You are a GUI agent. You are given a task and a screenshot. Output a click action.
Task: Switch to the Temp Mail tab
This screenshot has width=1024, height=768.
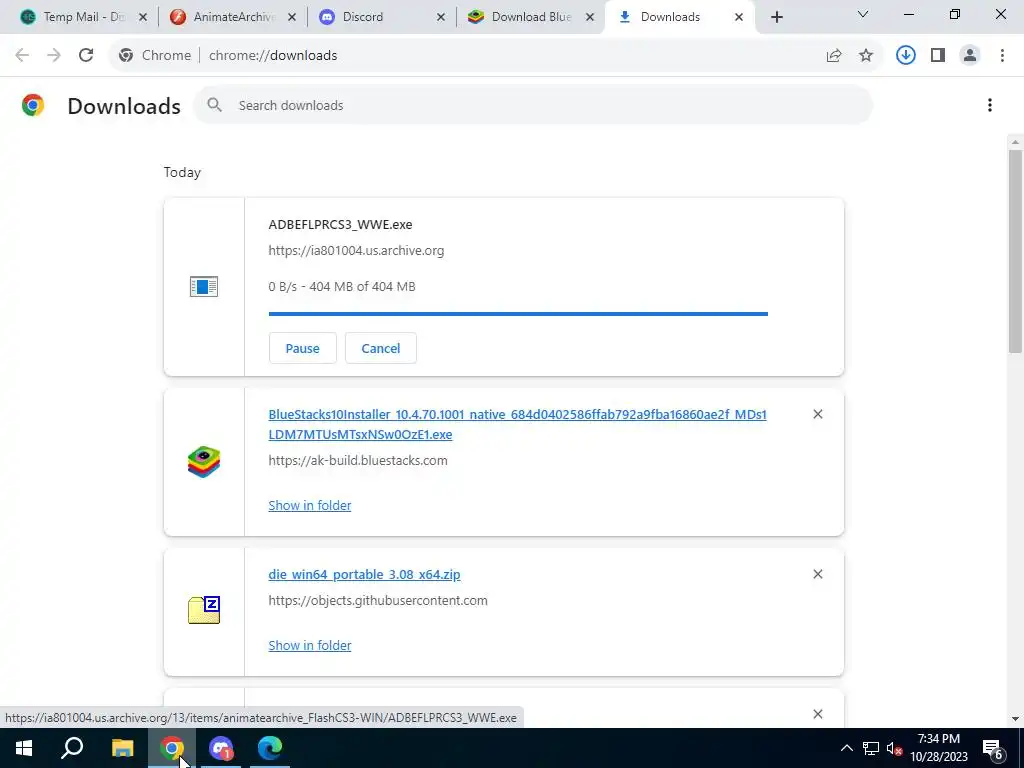pyautogui.click(x=83, y=17)
